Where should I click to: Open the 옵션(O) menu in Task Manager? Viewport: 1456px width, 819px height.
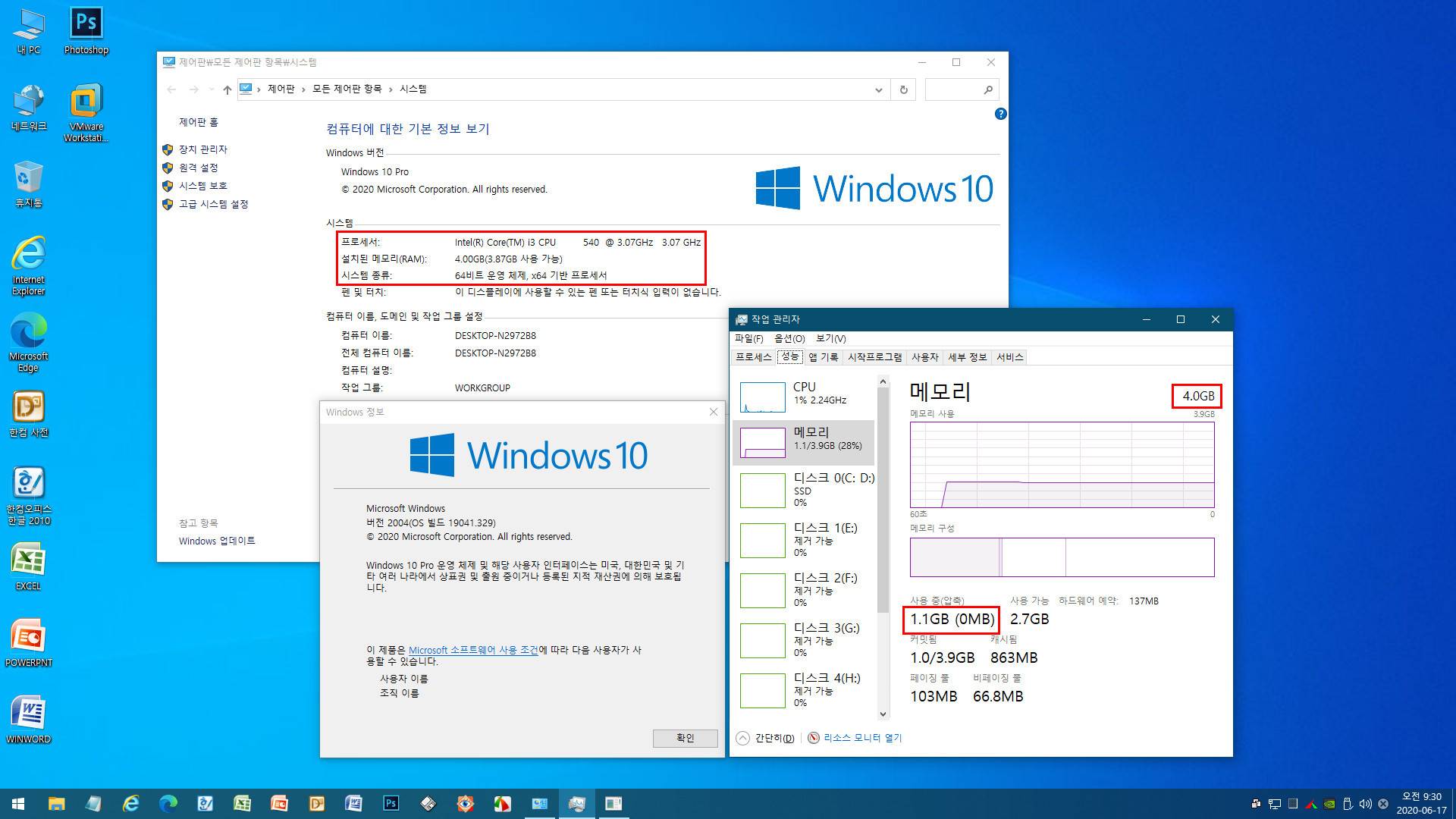click(789, 338)
